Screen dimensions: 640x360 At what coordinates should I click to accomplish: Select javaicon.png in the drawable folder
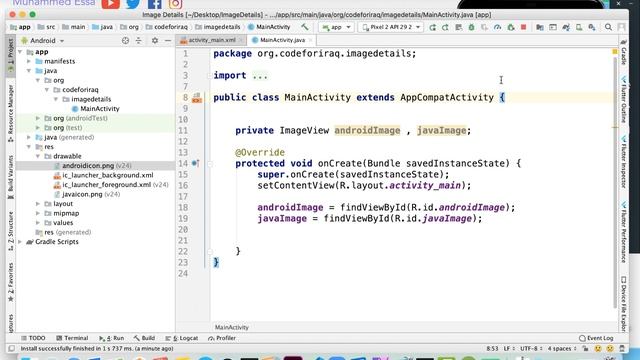coord(82,194)
